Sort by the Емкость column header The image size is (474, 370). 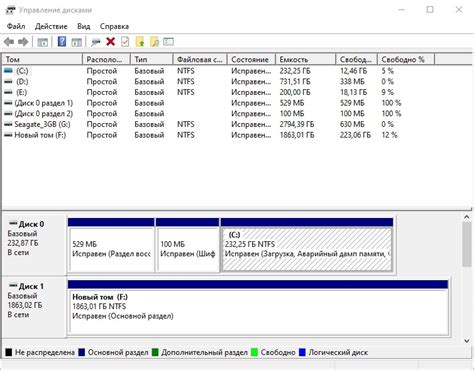tap(305, 59)
